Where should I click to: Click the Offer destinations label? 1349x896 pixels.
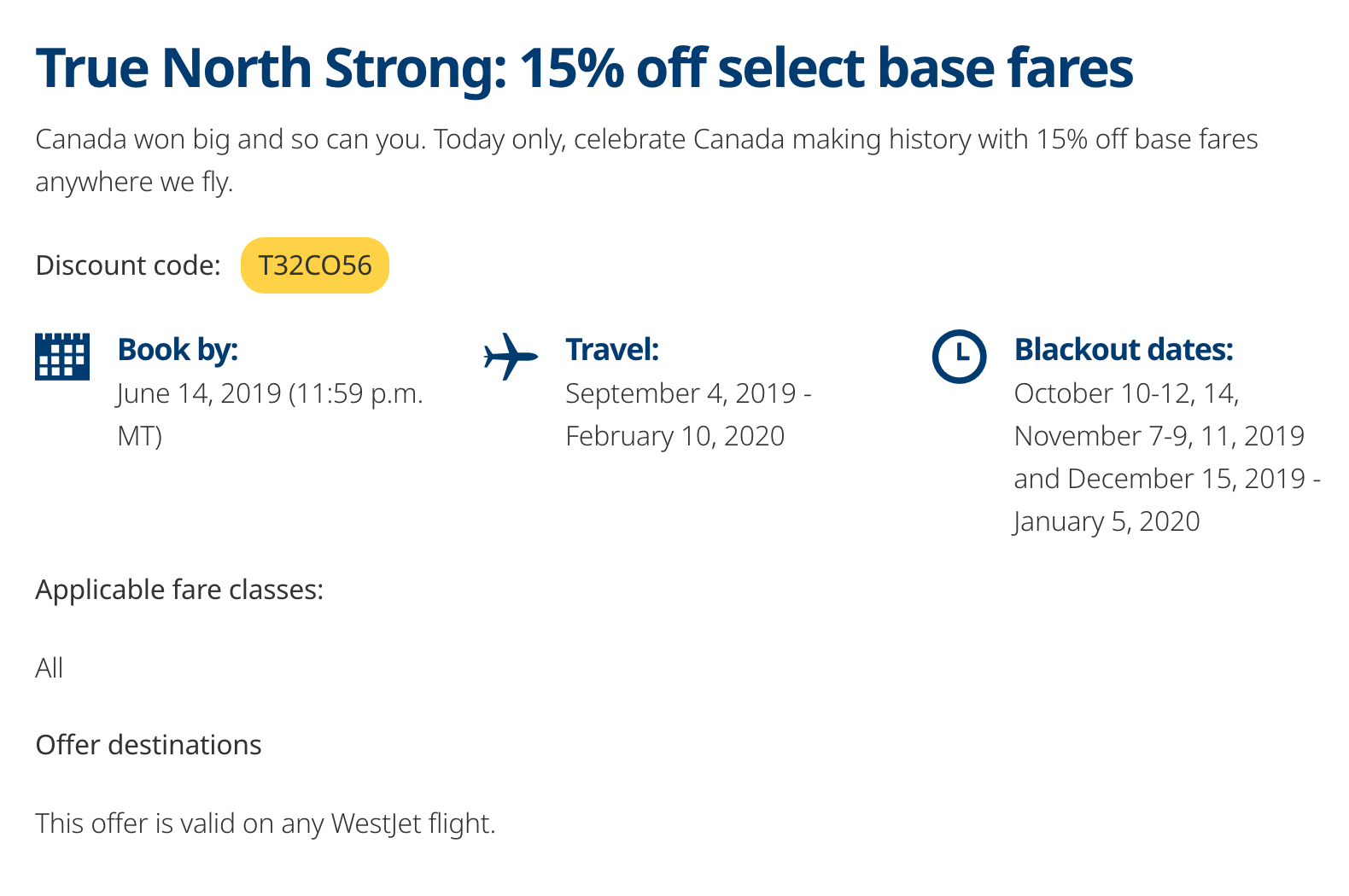point(149,745)
